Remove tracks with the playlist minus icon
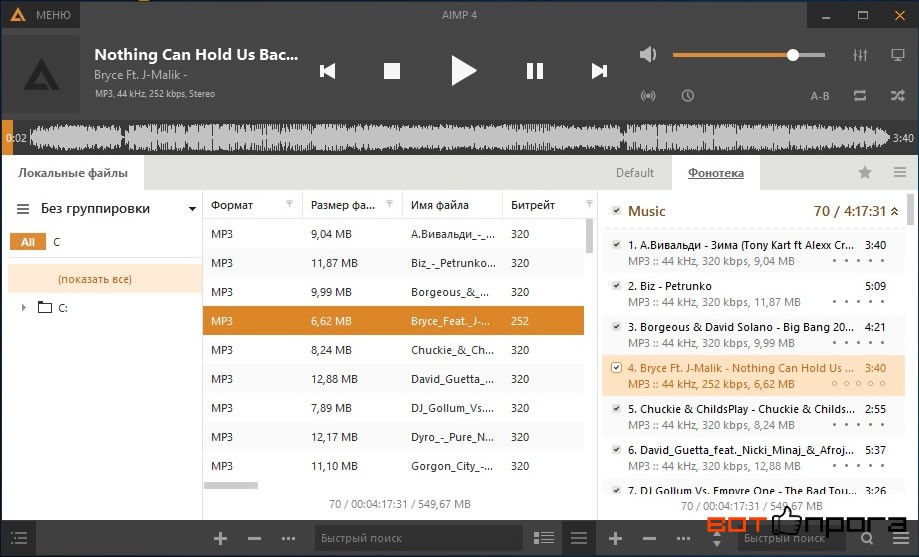Viewport: 919px width, 557px height. click(649, 538)
